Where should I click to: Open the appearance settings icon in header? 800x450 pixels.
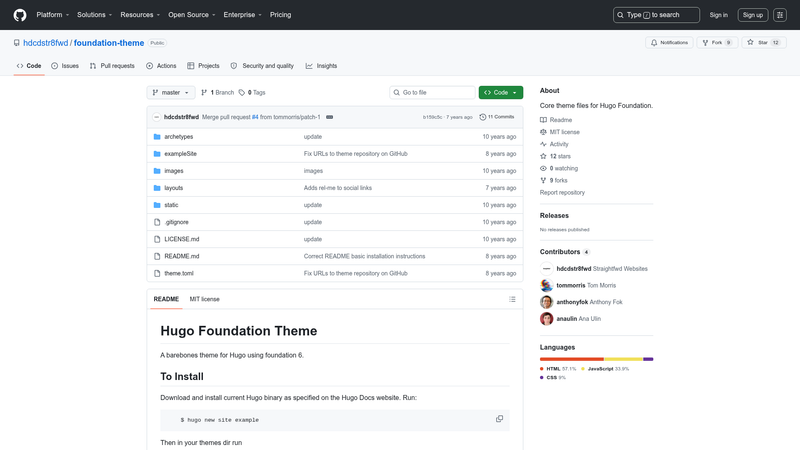pyautogui.click(x=780, y=15)
